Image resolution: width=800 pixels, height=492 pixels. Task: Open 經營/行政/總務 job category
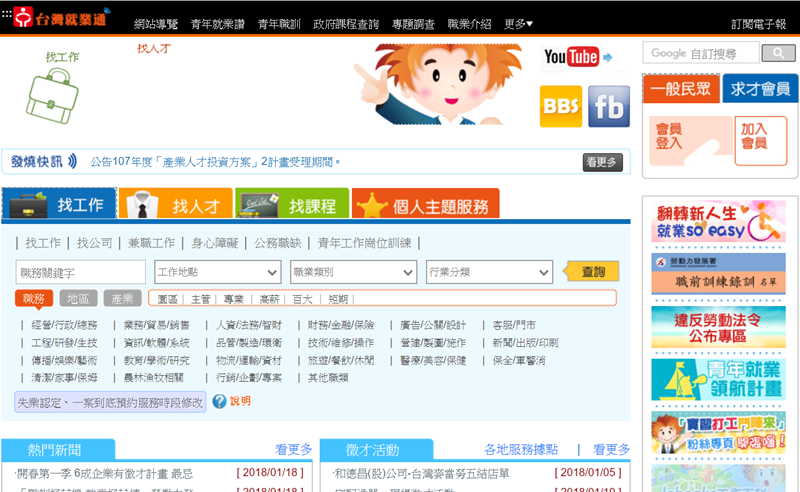[64, 325]
